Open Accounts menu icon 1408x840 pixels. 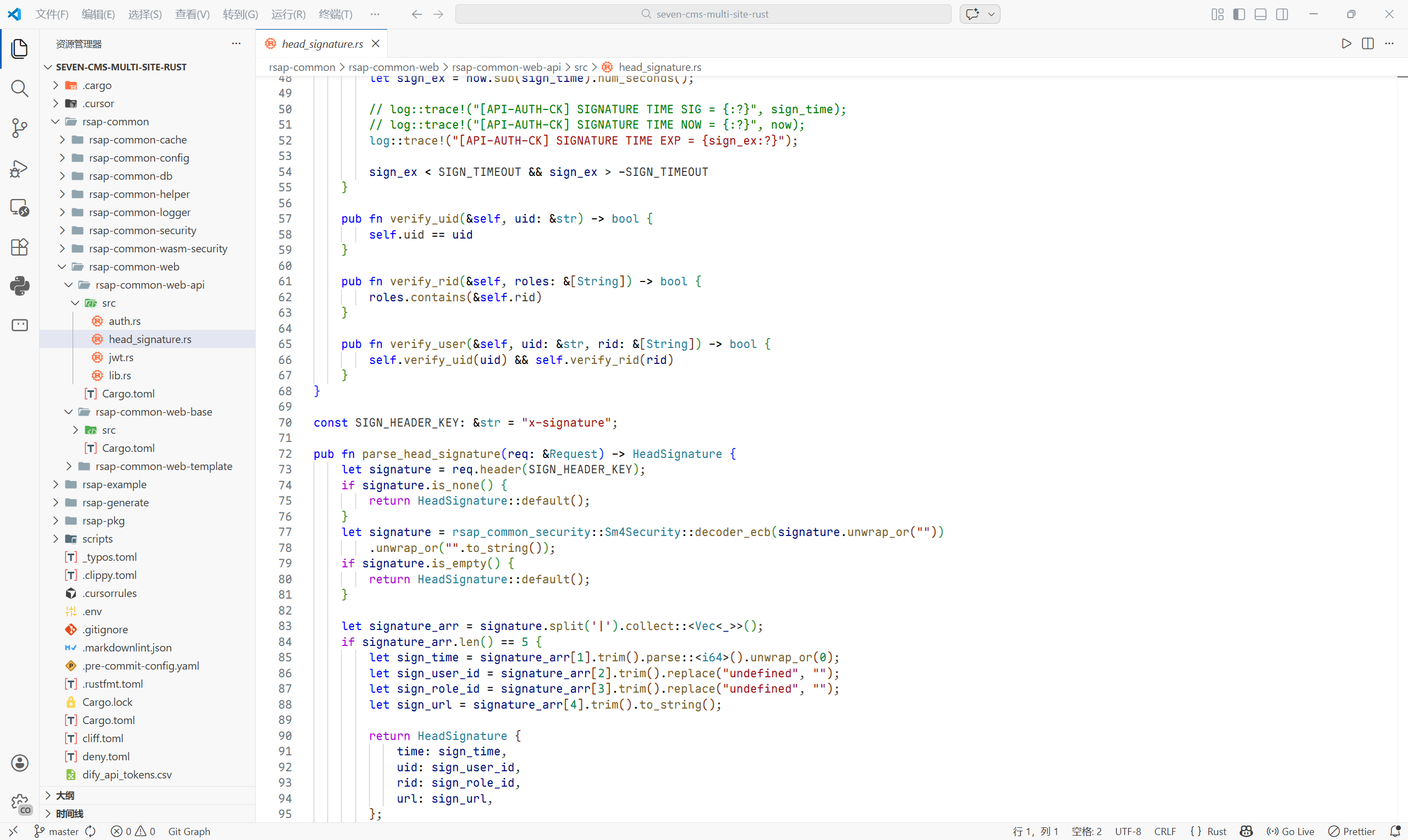coord(20,763)
